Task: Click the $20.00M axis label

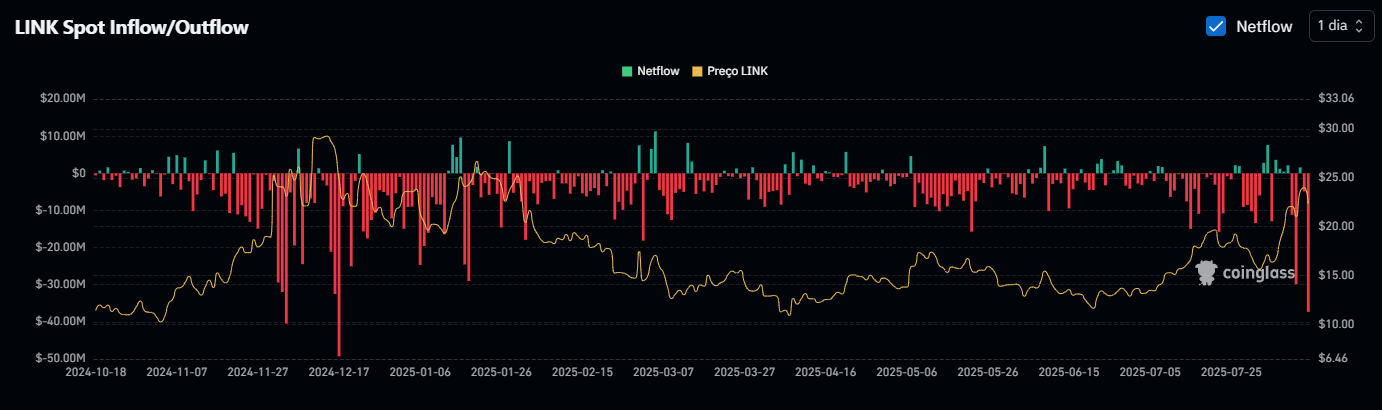Action: [62, 98]
